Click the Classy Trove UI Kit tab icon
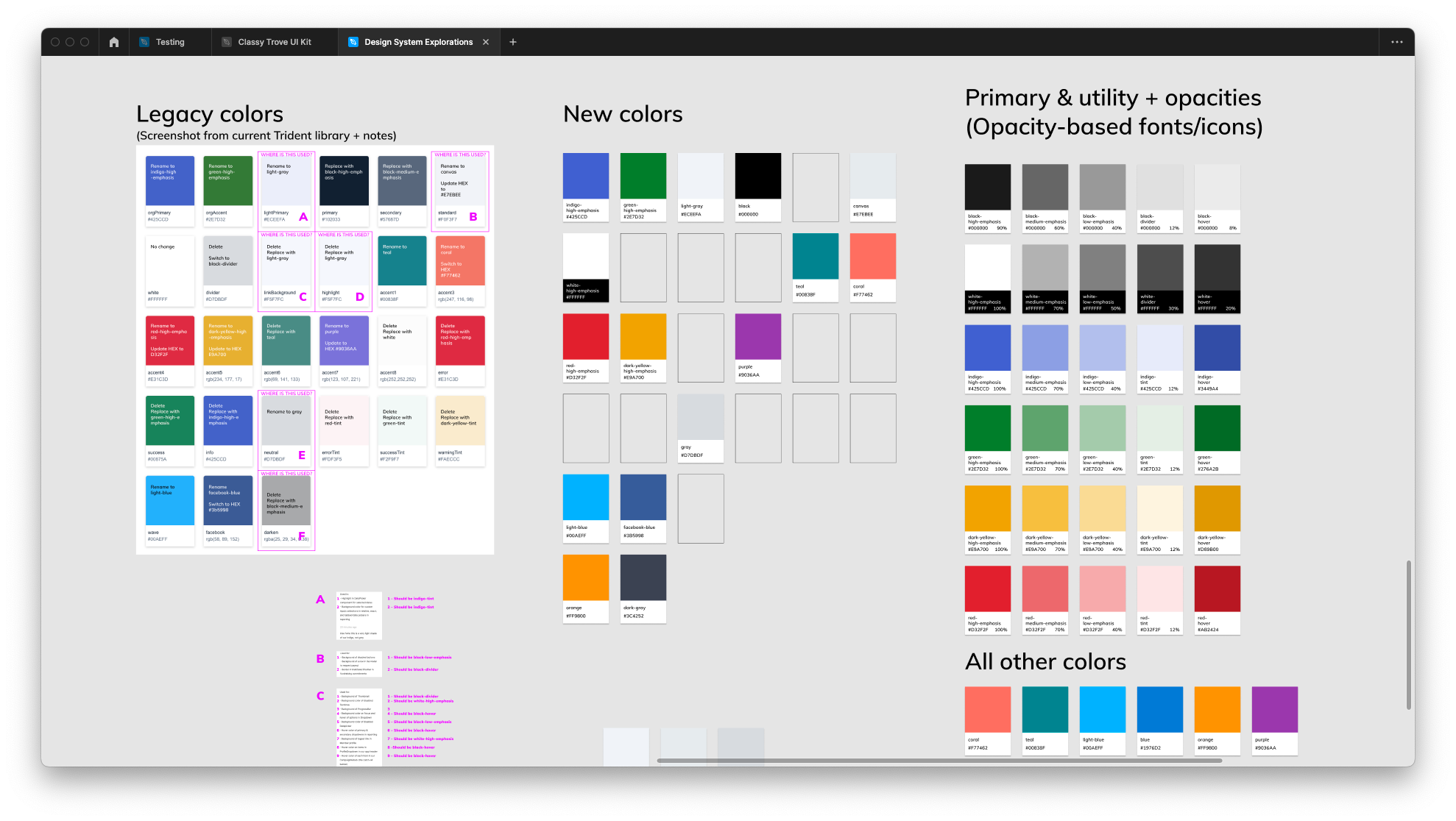1456x821 pixels. point(227,42)
